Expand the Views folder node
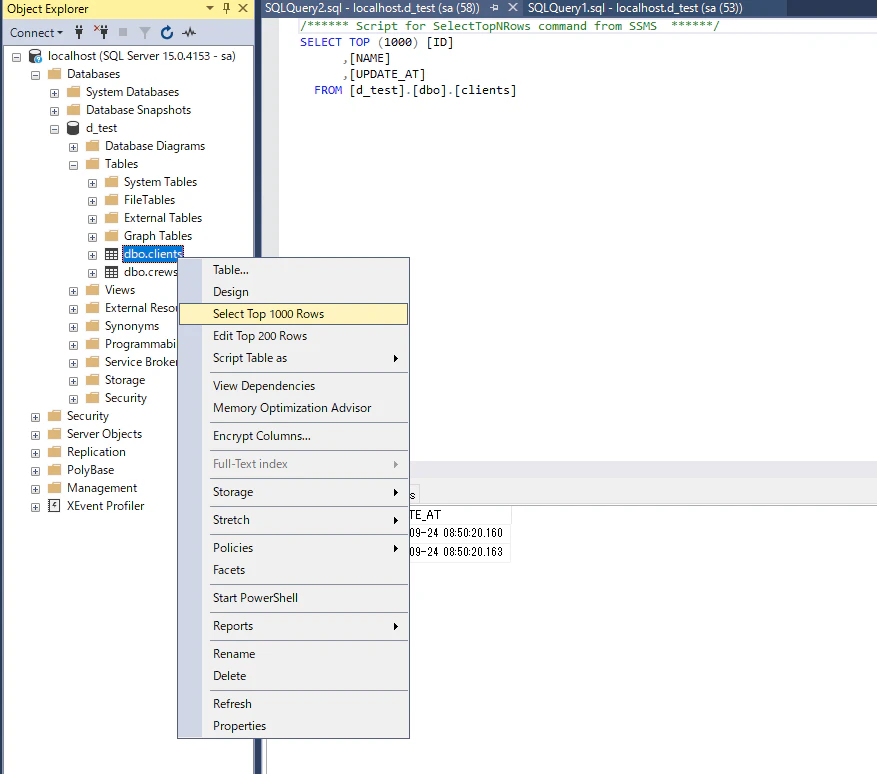Image resolution: width=877 pixels, height=774 pixels. click(73, 291)
